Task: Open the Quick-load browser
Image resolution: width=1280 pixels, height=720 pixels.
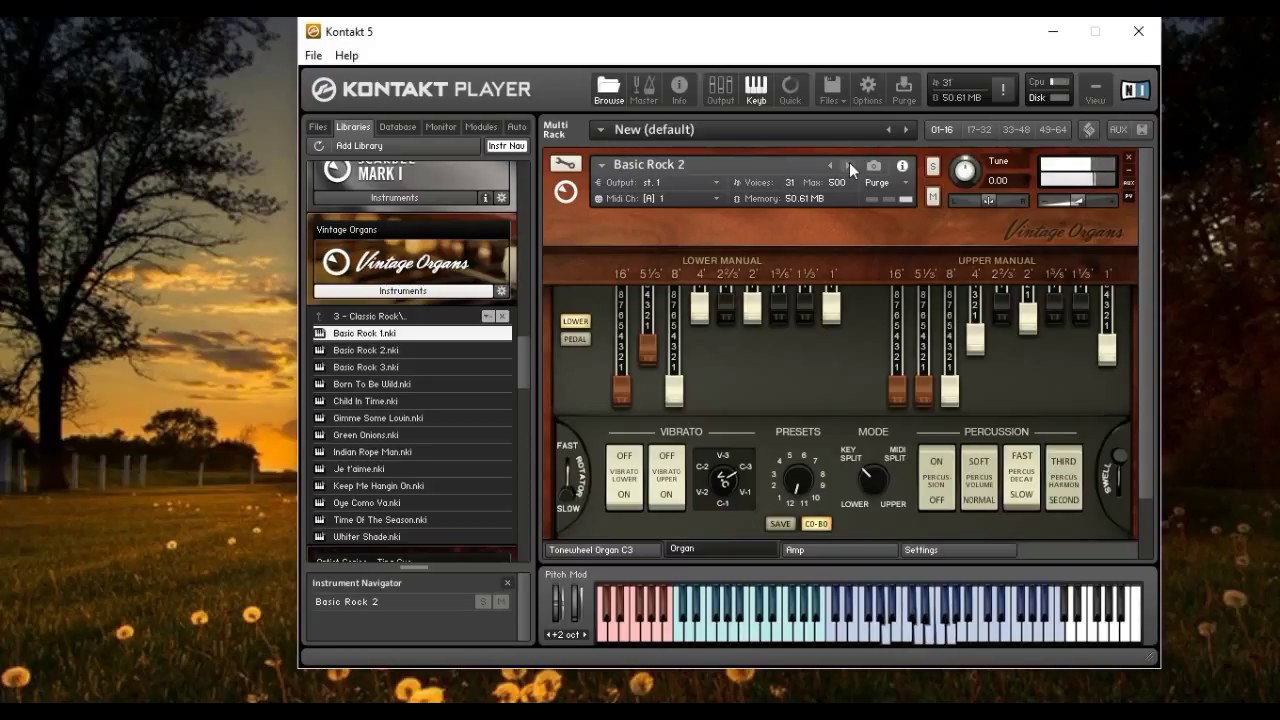Action: [x=790, y=89]
